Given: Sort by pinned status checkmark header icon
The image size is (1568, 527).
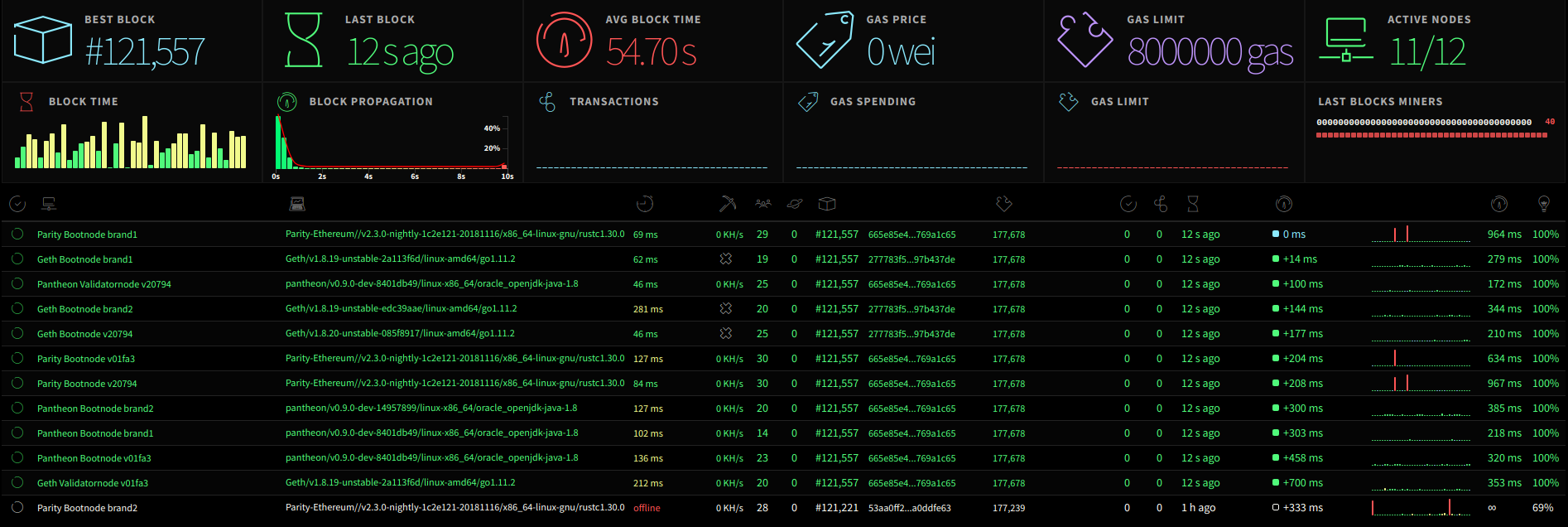Looking at the screenshot, I should pos(17,204).
